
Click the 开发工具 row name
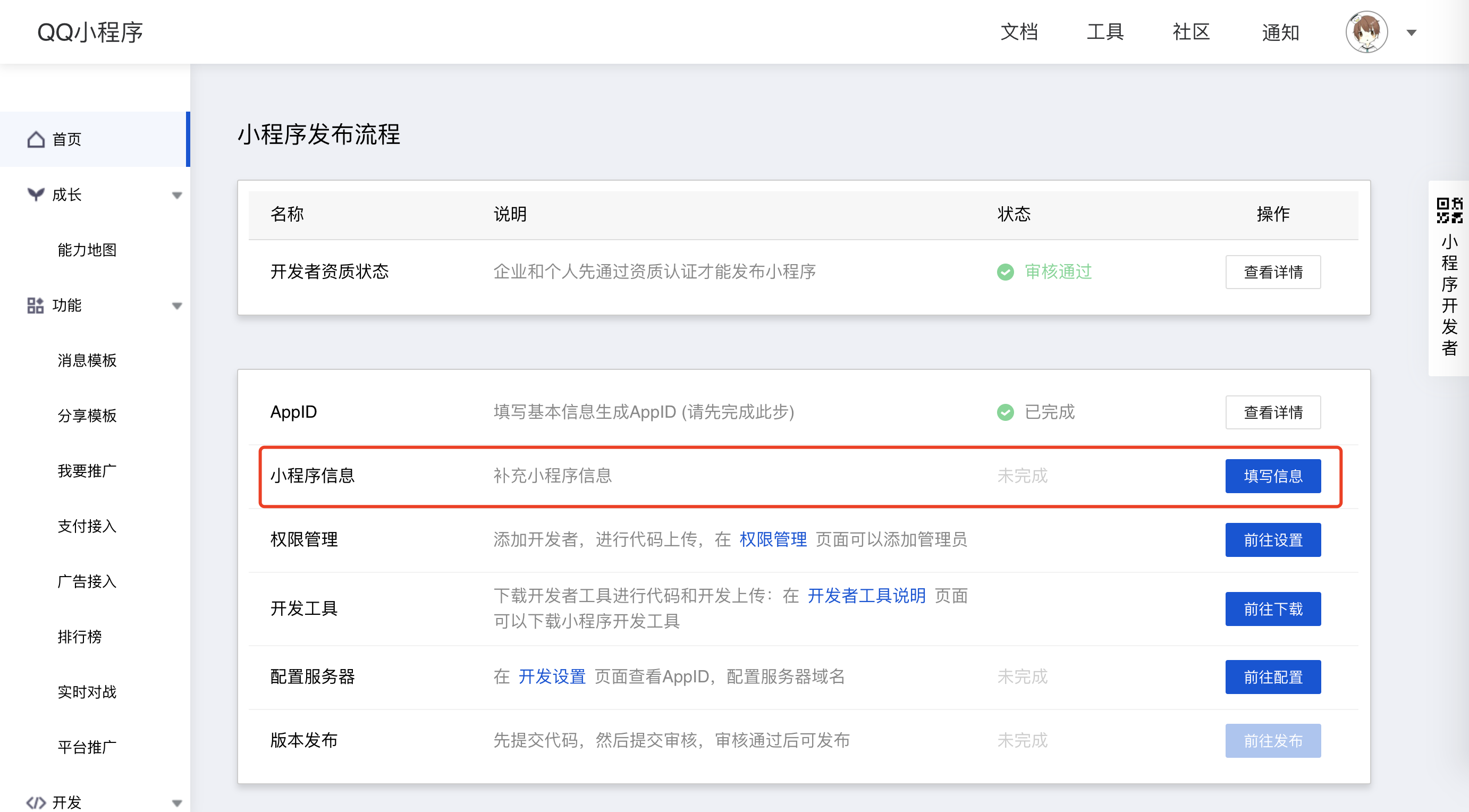303,608
